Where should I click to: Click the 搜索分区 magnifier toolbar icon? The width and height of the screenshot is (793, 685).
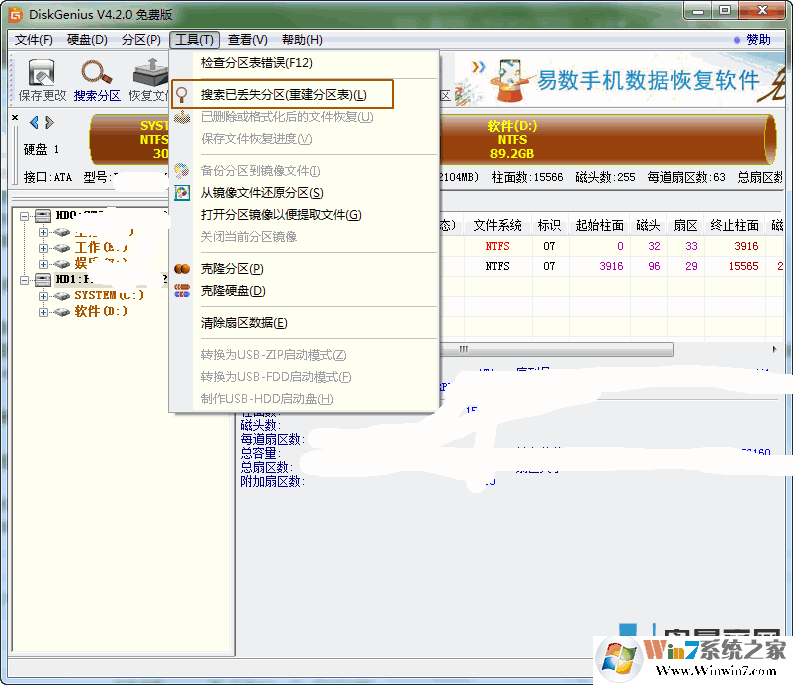coord(97,74)
